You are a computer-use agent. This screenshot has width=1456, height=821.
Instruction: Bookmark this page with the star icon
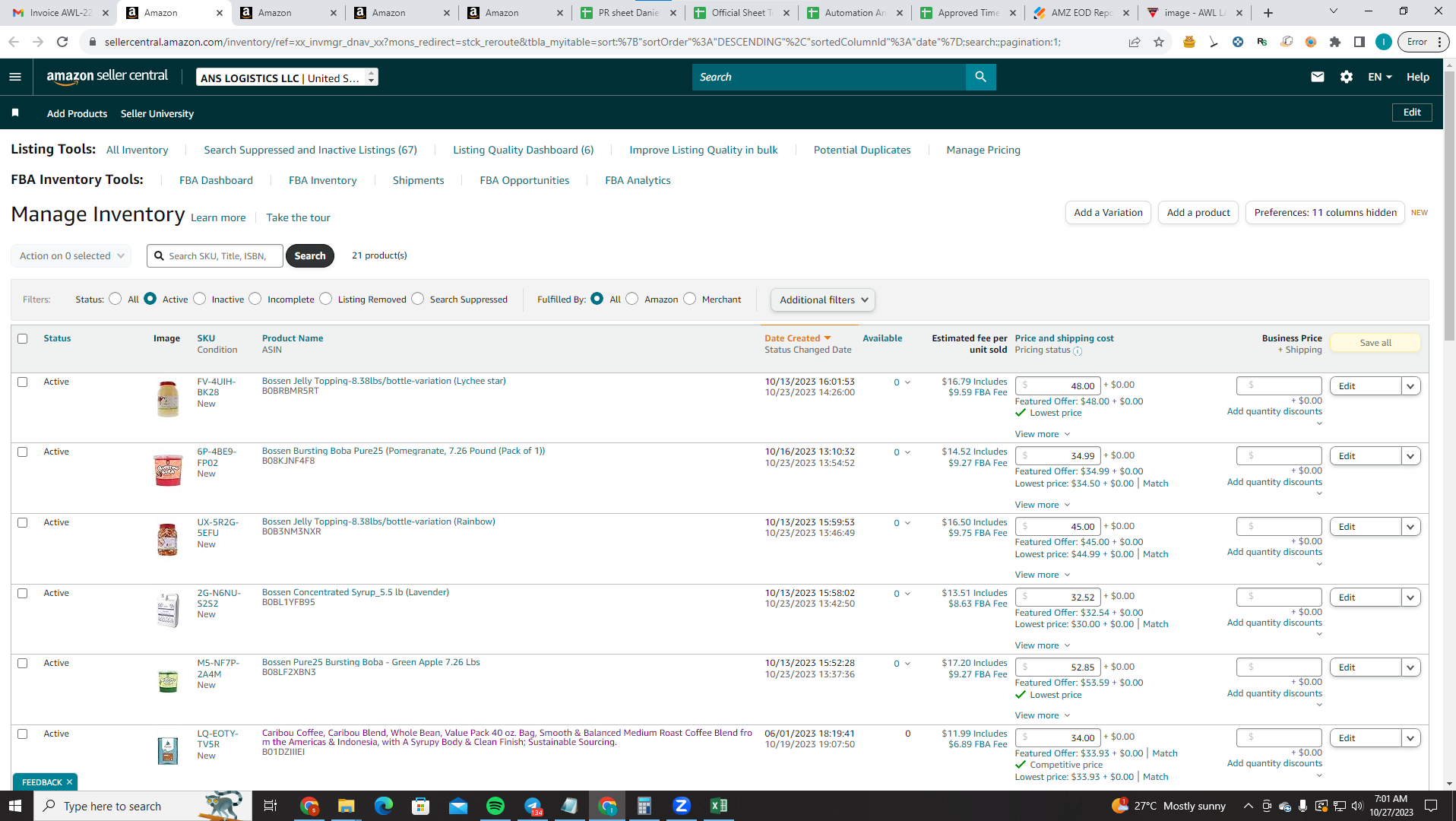pos(1159,42)
